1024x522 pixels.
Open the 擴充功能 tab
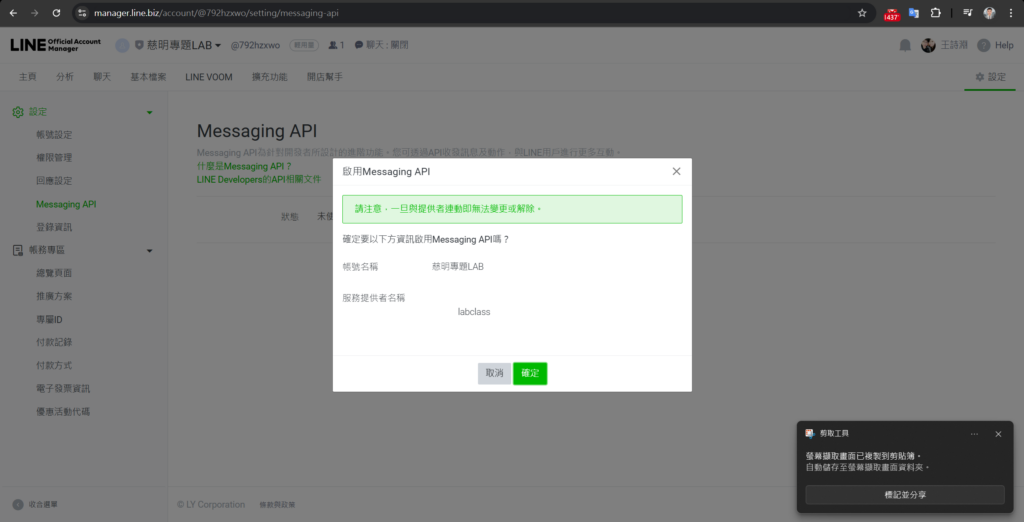click(x=270, y=76)
